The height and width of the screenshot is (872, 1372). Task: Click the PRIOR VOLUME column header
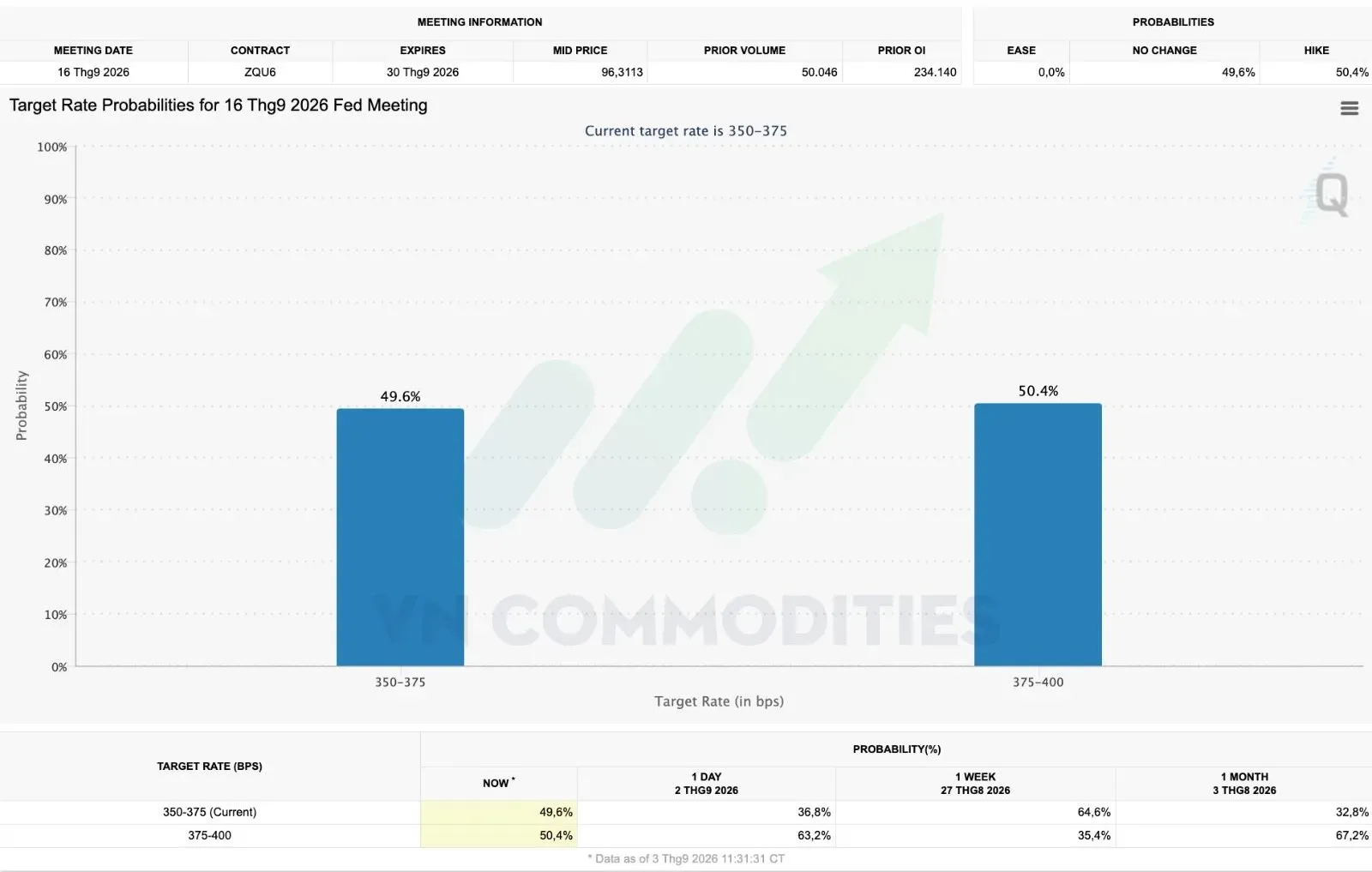(744, 51)
